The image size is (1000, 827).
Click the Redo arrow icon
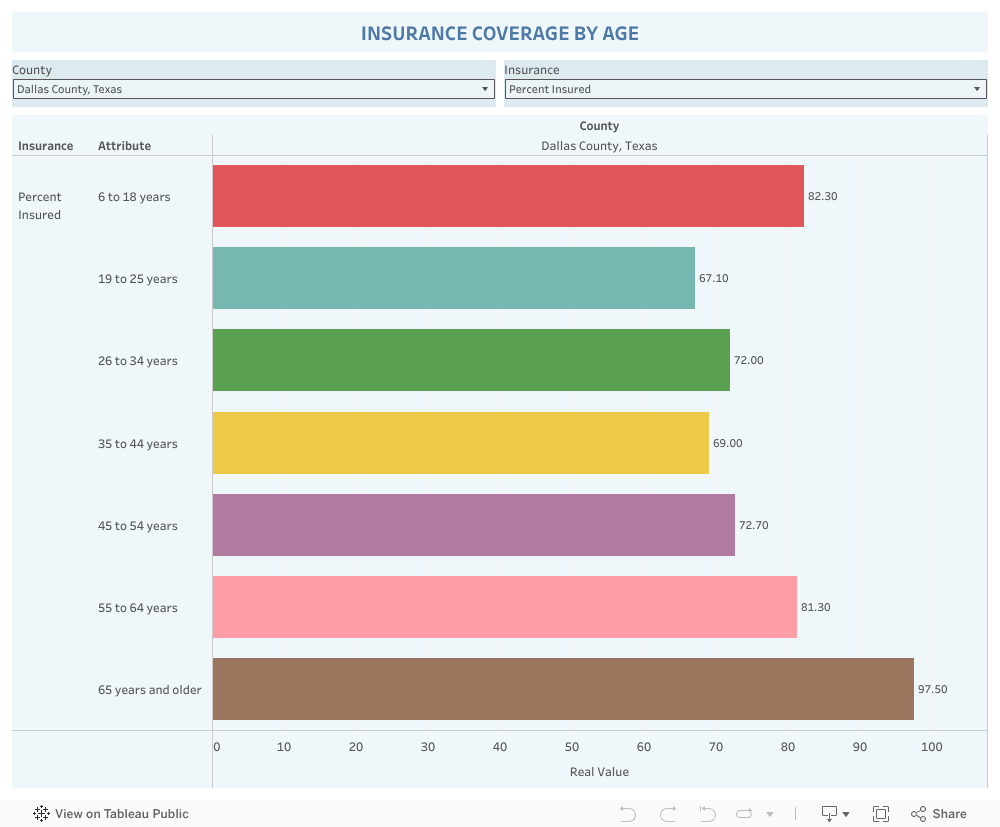click(668, 814)
